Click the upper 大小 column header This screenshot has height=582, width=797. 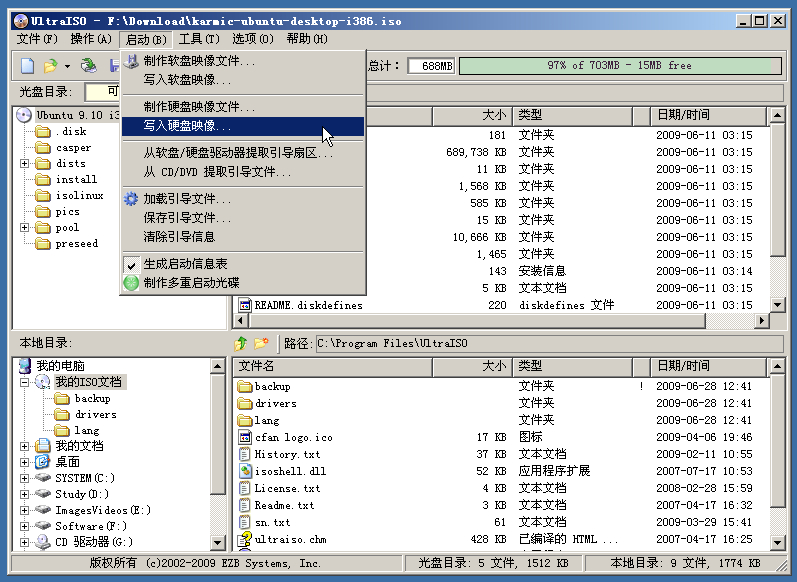pos(472,115)
